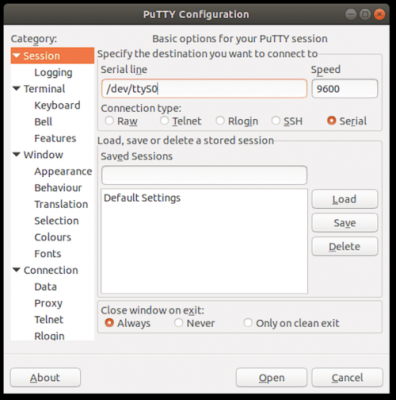The height and width of the screenshot is (400, 396).
Task: Choose Telnet connection type radio
Action: 164,120
